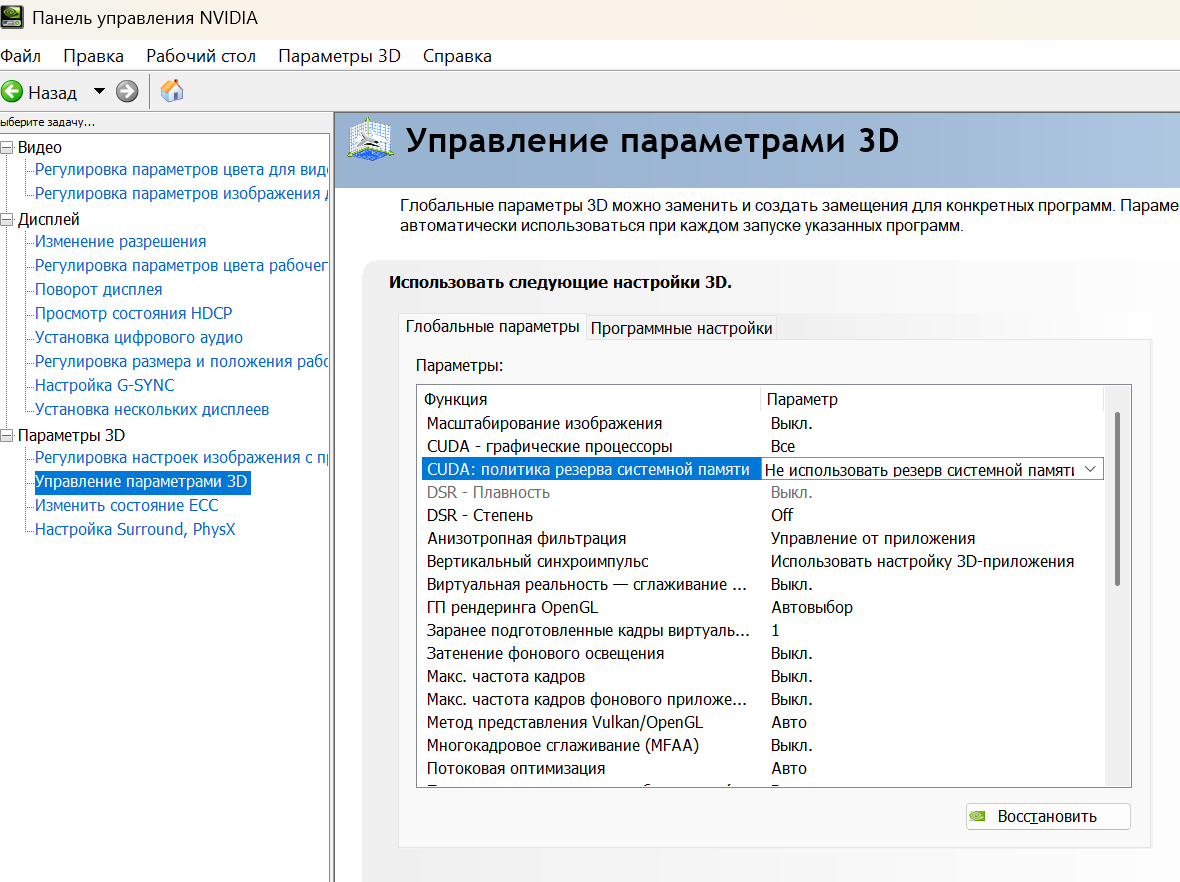
Task: Click the Восстановить button
Action: tap(1048, 817)
